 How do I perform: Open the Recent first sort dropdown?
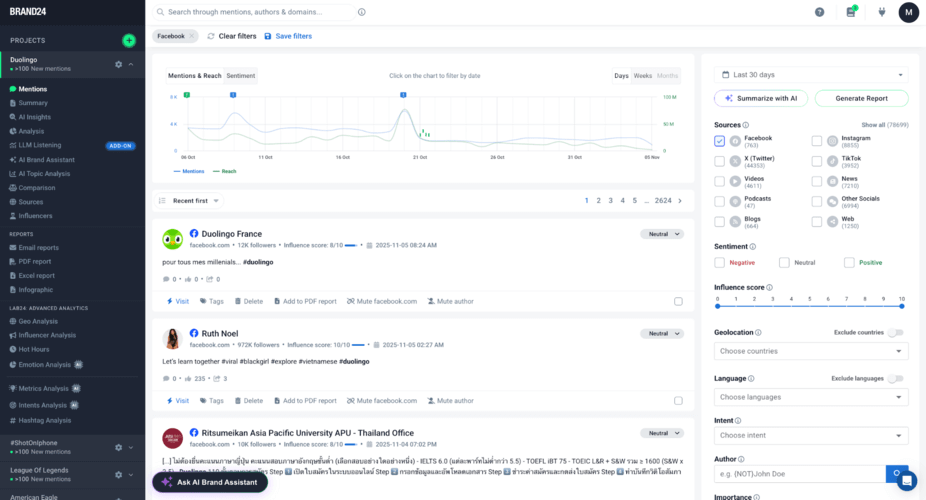click(x=188, y=201)
